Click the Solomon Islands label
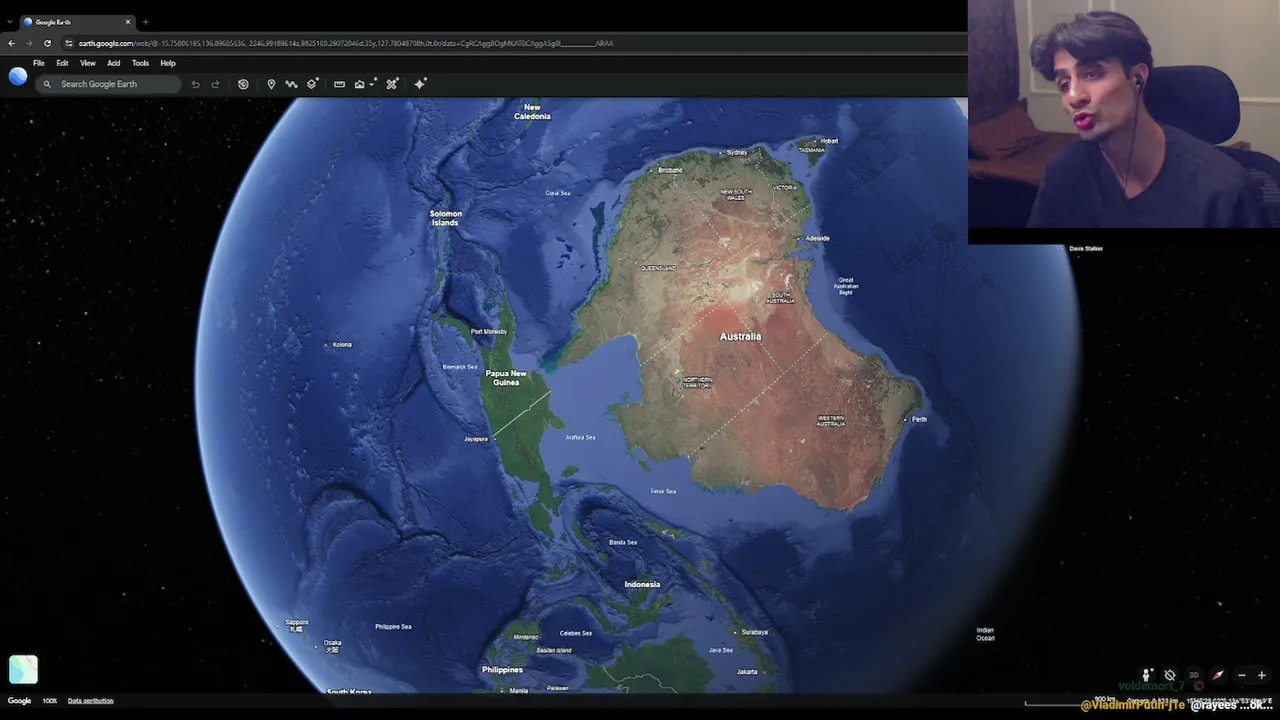Viewport: 1280px width, 720px height. (446, 218)
